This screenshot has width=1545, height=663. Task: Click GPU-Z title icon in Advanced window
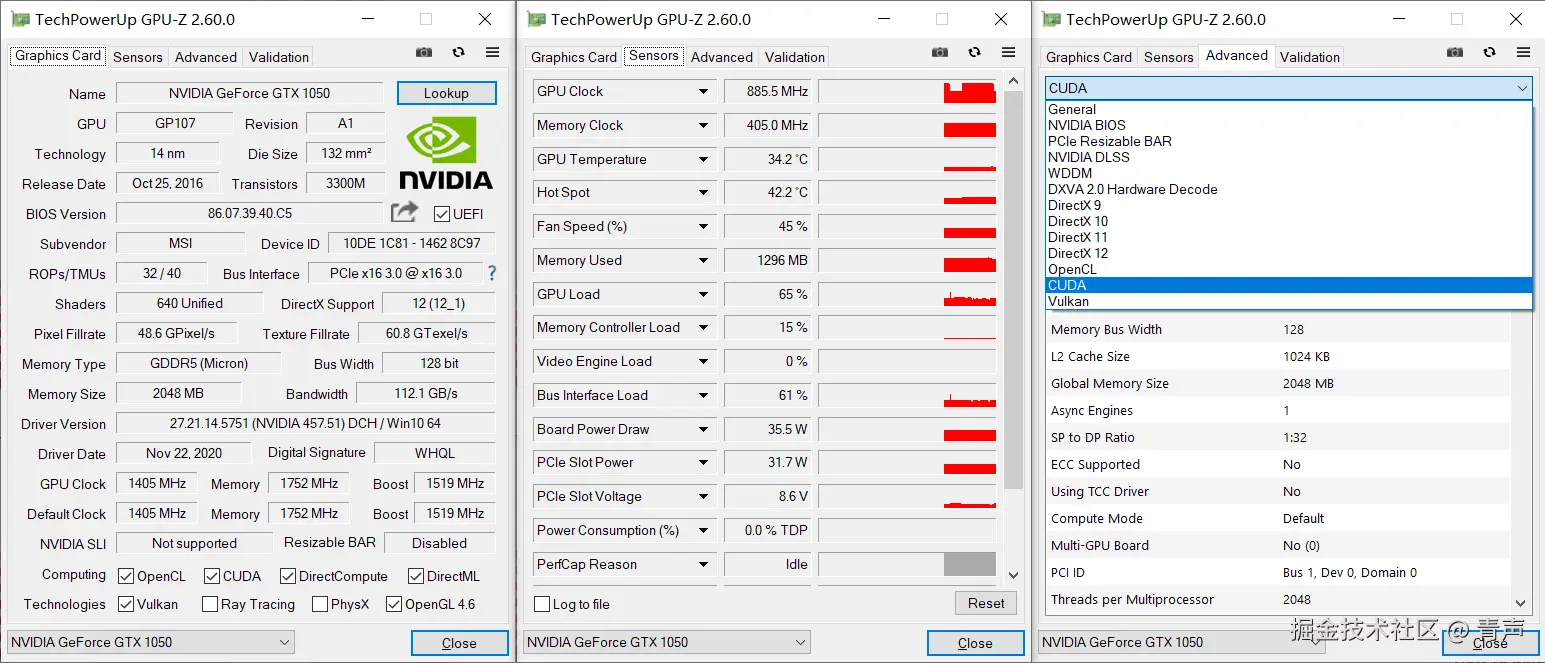coord(1051,19)
